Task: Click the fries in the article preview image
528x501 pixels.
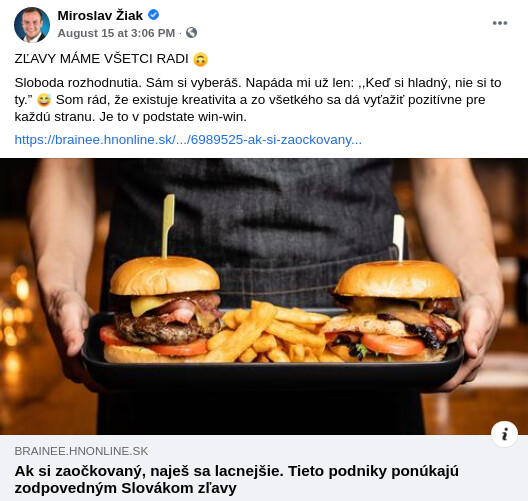Action: pos(269,332)
